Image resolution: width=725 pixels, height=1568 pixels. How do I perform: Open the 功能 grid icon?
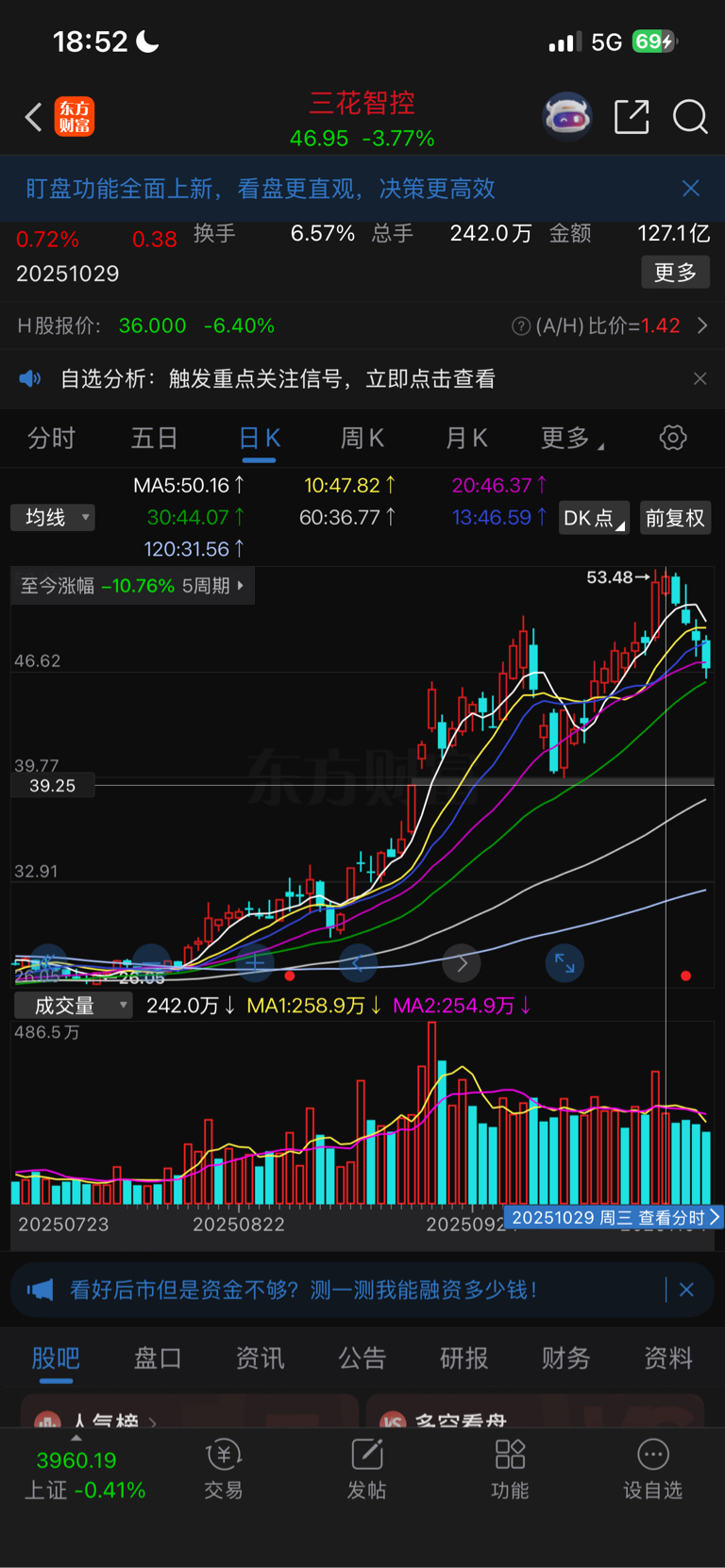(x=510, y=1455)
